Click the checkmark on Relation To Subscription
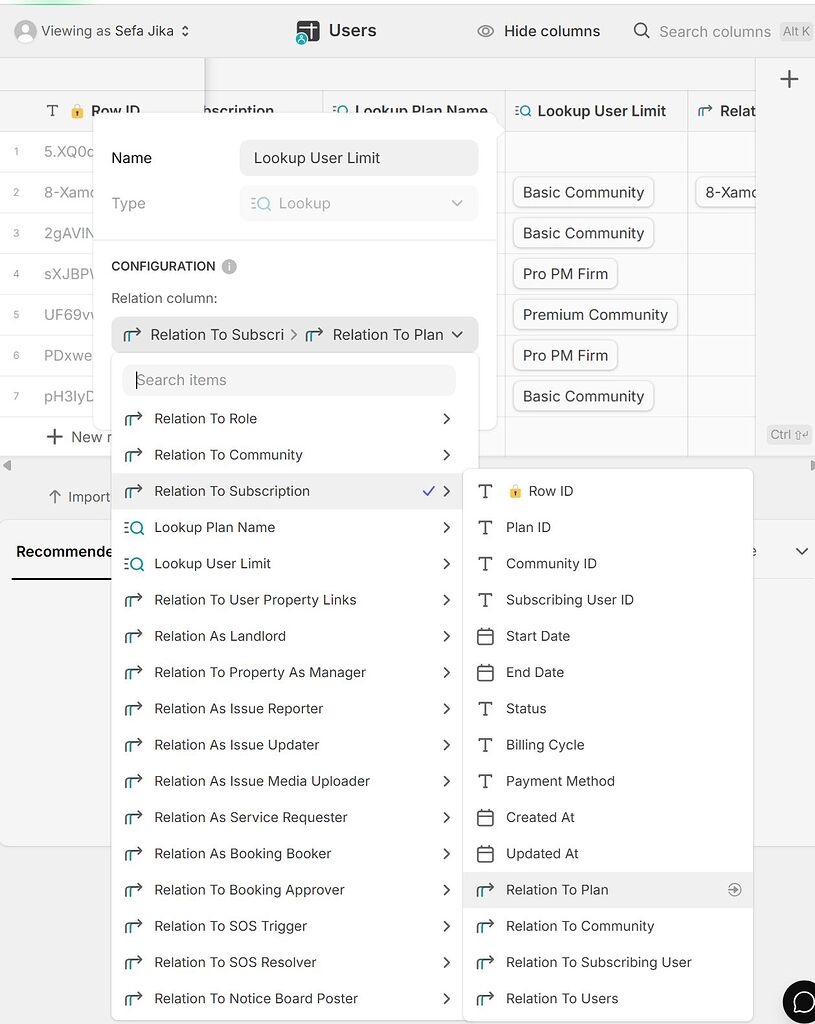Viewport: 815px width, 1024px height. pyautogui.click(x=427, y=491)
